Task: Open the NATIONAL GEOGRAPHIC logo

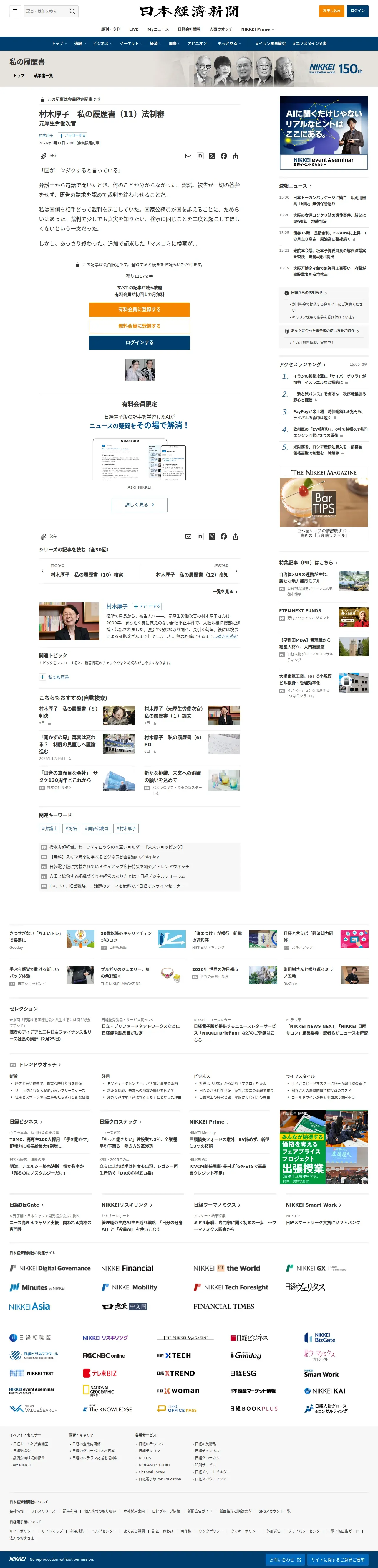Action: [x=98, y=1390]
